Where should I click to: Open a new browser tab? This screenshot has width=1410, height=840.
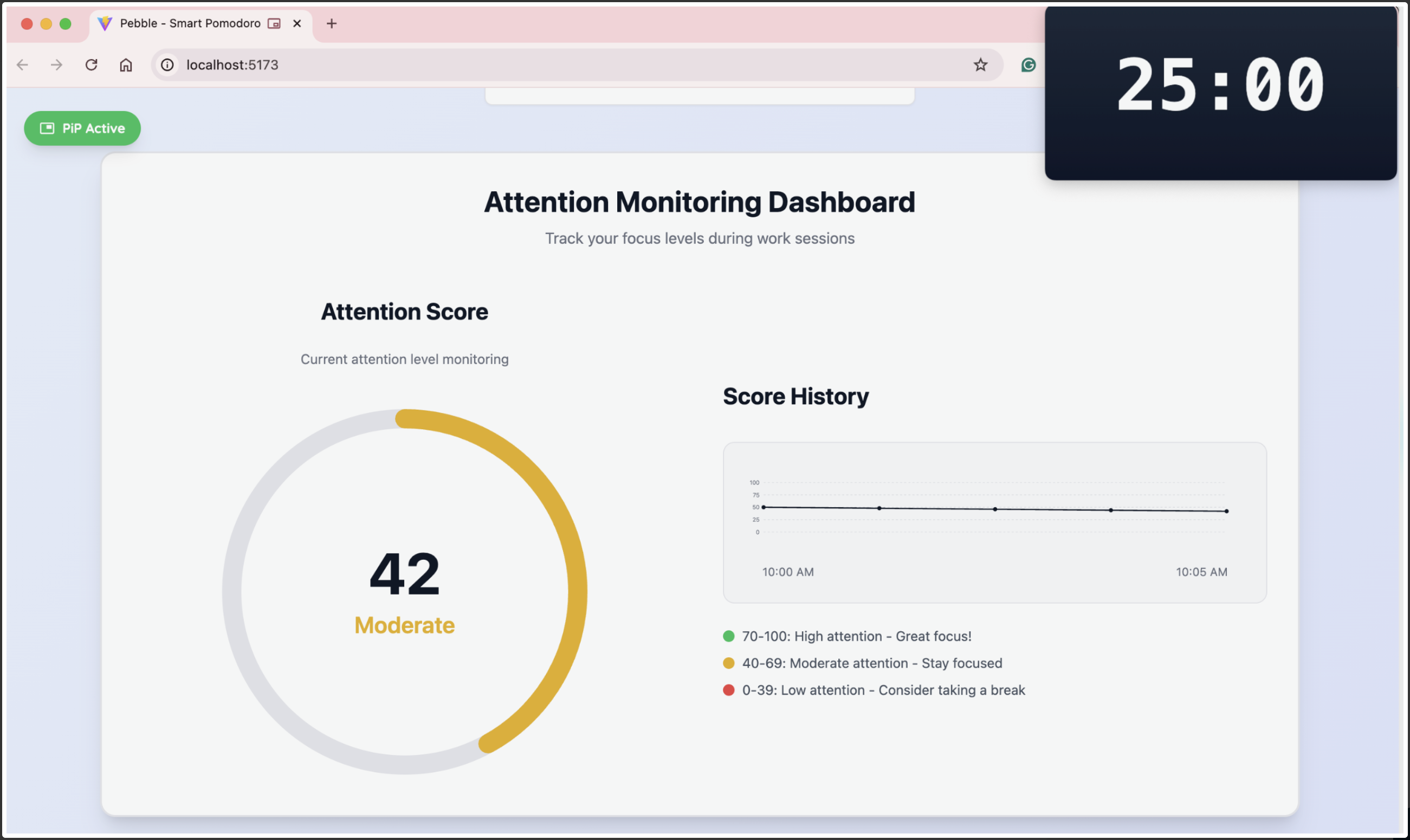[x=332, y=23]
